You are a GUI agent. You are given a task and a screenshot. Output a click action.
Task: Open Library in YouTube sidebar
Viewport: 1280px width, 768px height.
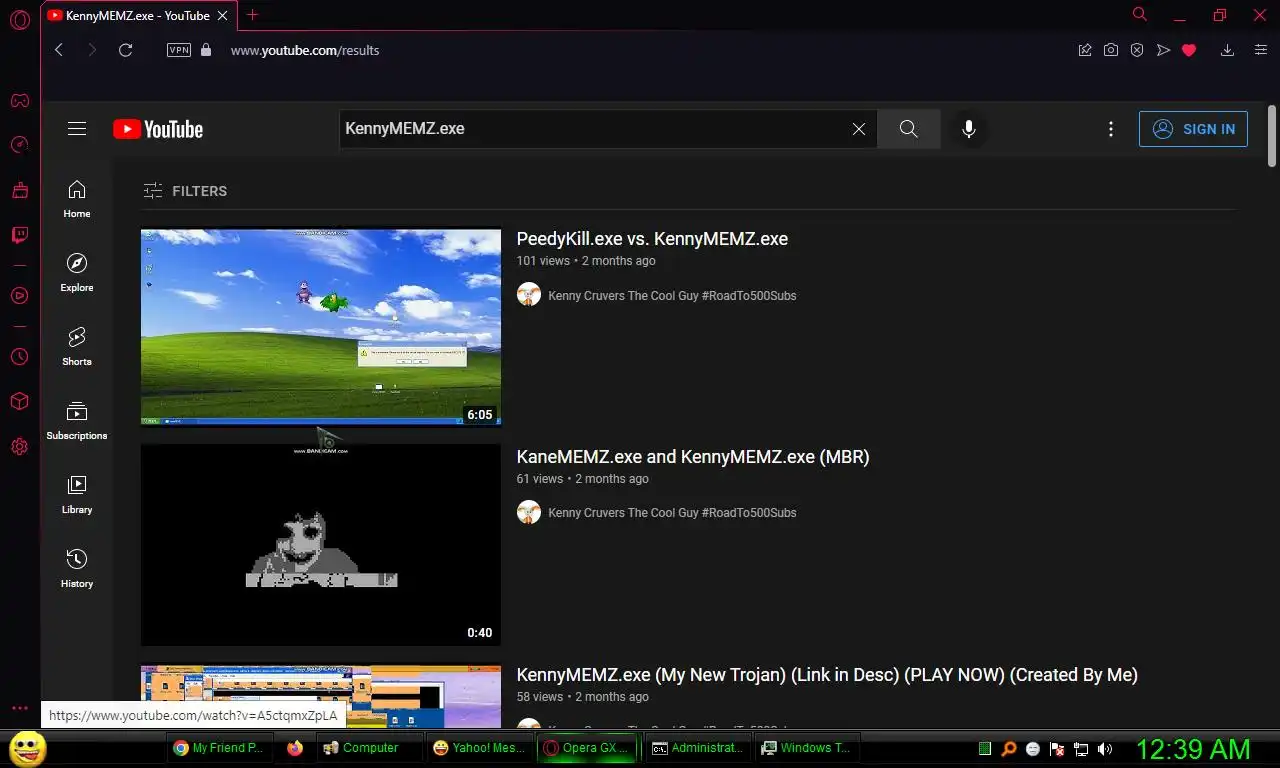(77, 495)
